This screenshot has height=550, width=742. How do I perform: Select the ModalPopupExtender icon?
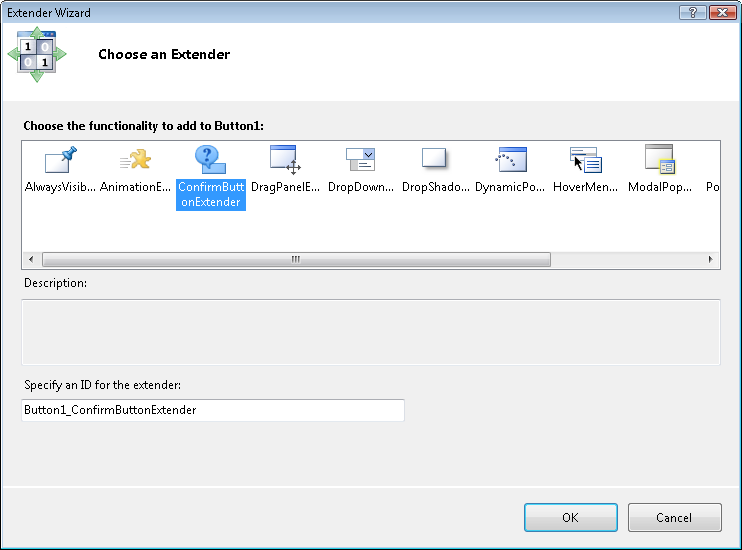(x=660, y=160)
